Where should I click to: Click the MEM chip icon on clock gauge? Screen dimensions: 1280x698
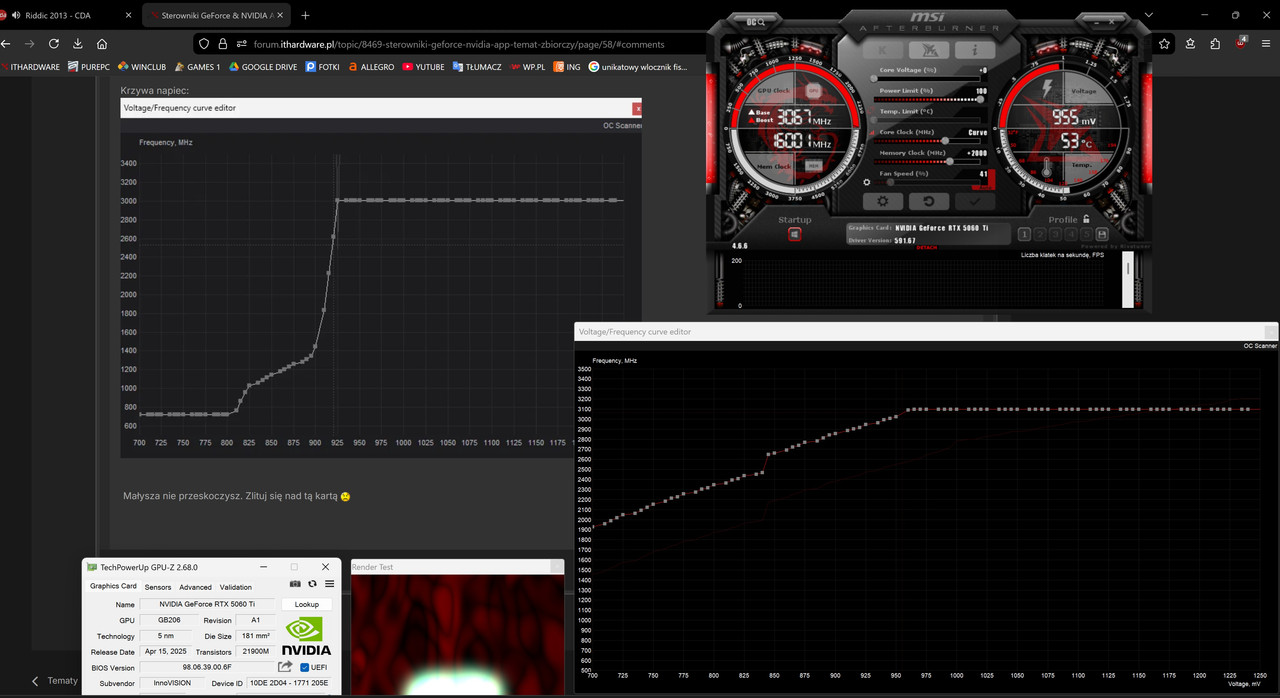click(814, 165)
